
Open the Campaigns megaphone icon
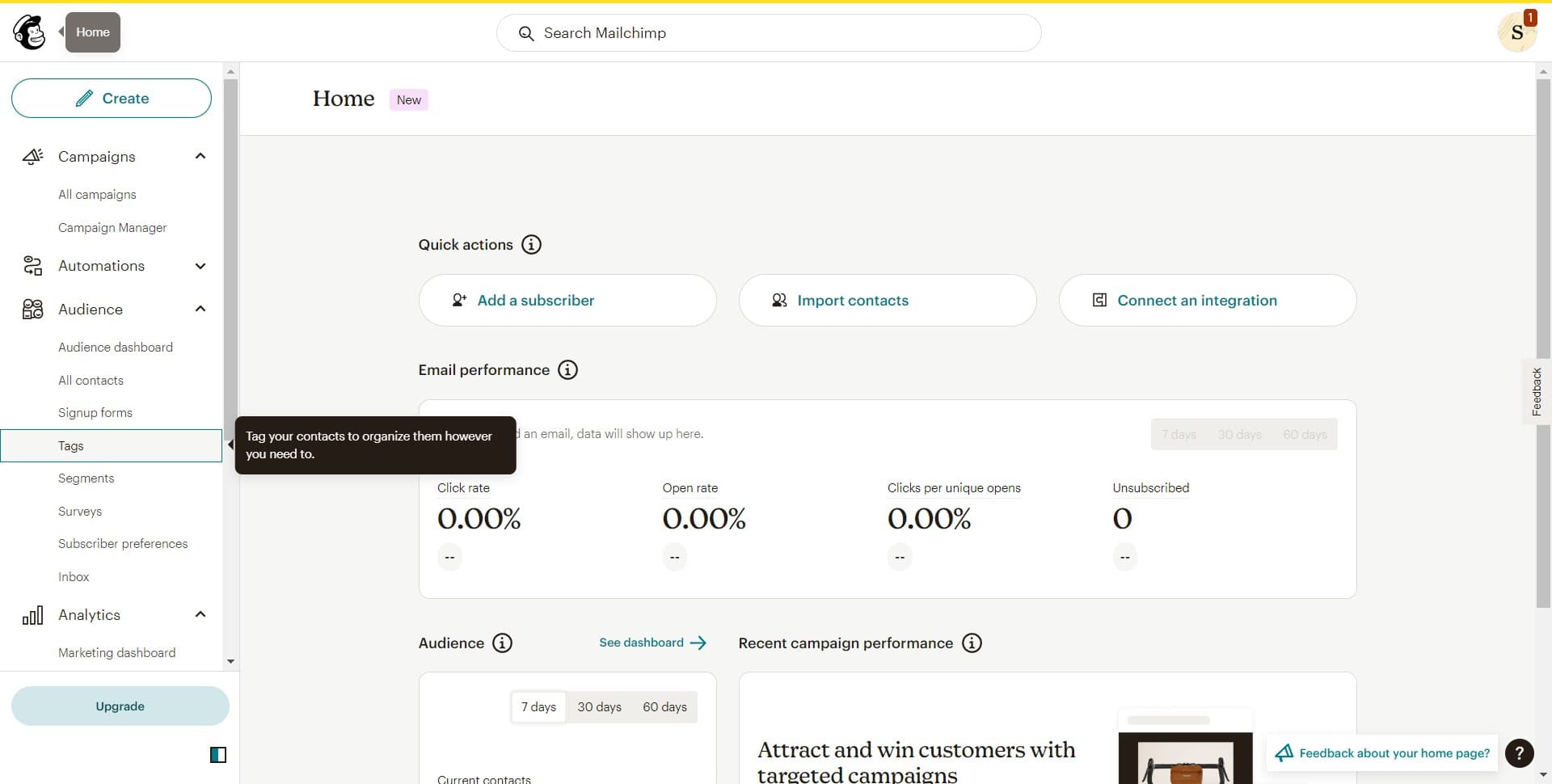[32, 156]
